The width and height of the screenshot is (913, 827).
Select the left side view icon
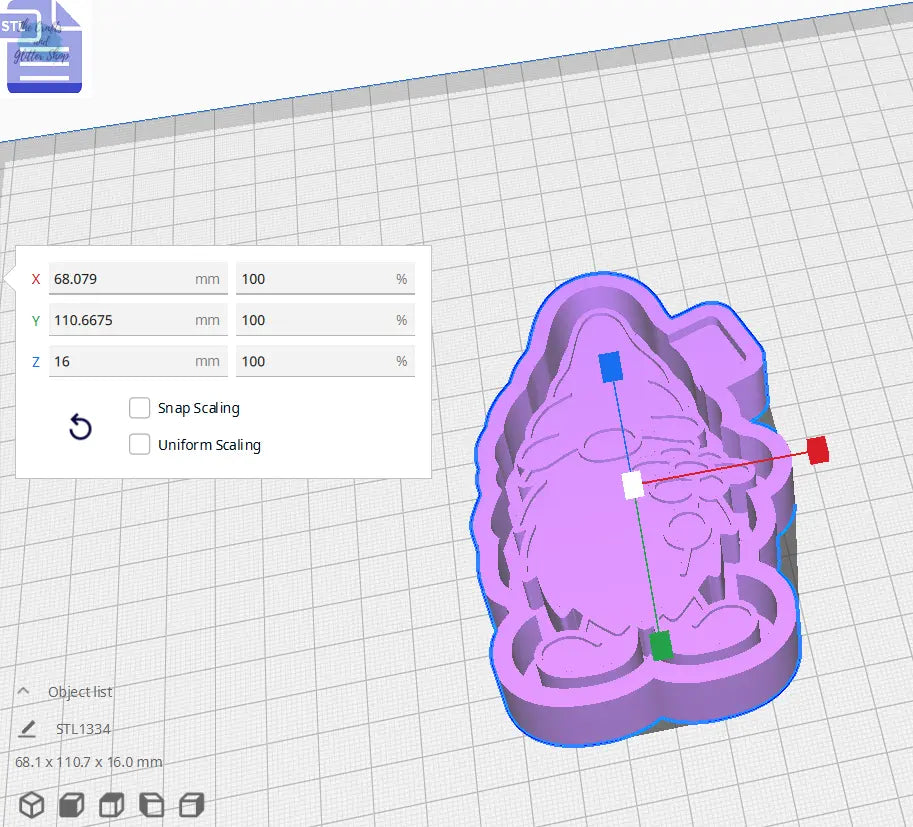pyautogui.click(x=152, y=804)
